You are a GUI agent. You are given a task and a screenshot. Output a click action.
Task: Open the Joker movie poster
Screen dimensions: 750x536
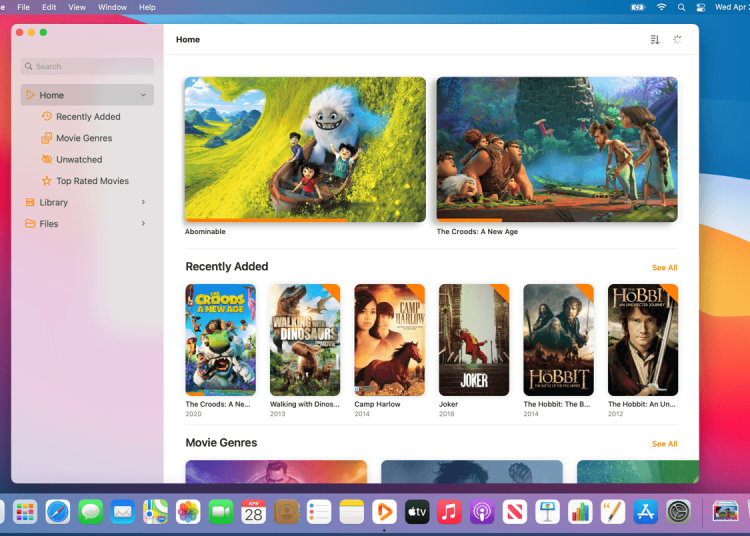(x=474, y=340)
